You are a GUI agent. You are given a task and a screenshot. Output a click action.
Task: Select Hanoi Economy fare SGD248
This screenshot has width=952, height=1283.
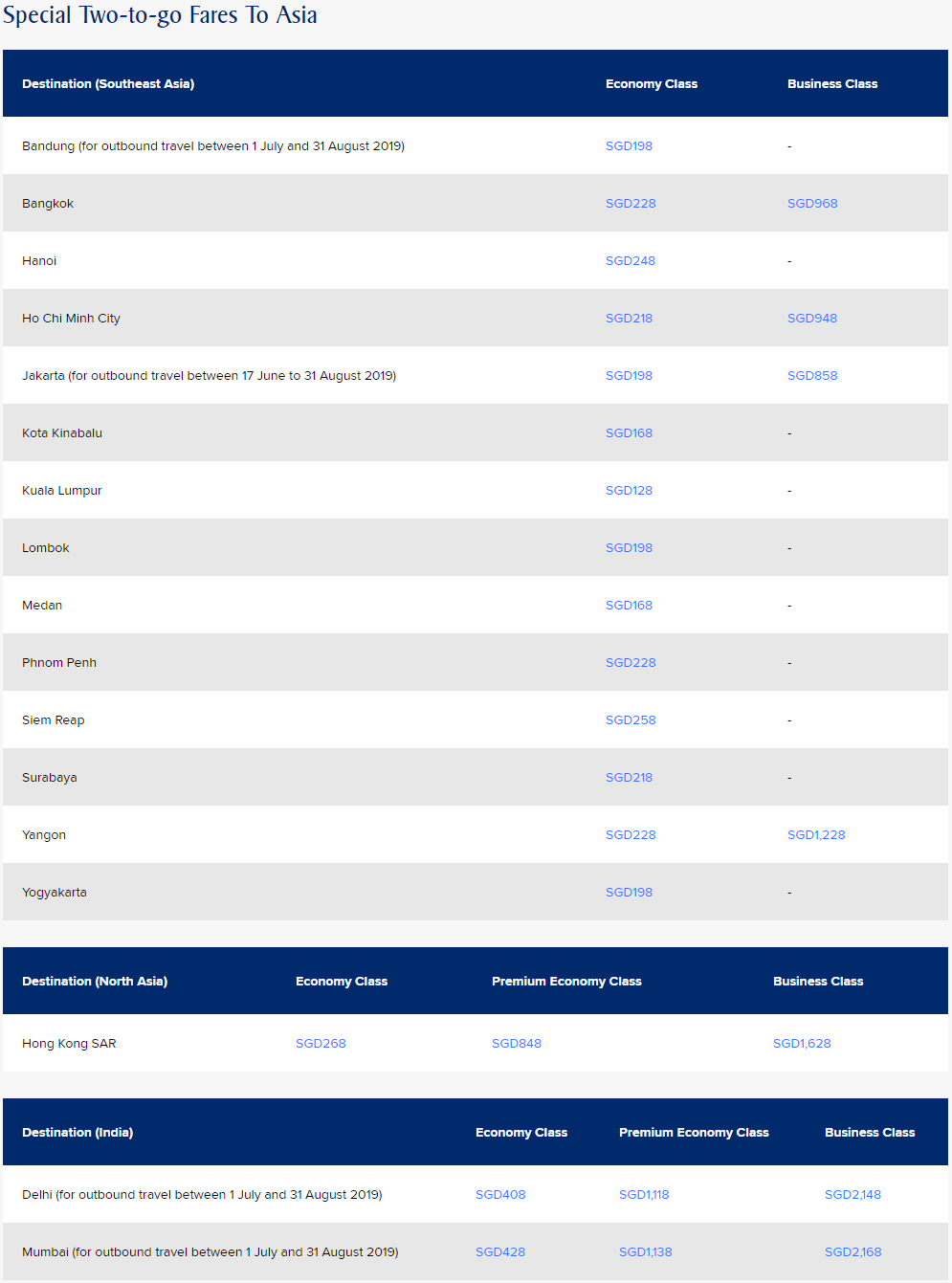[631, 261]
